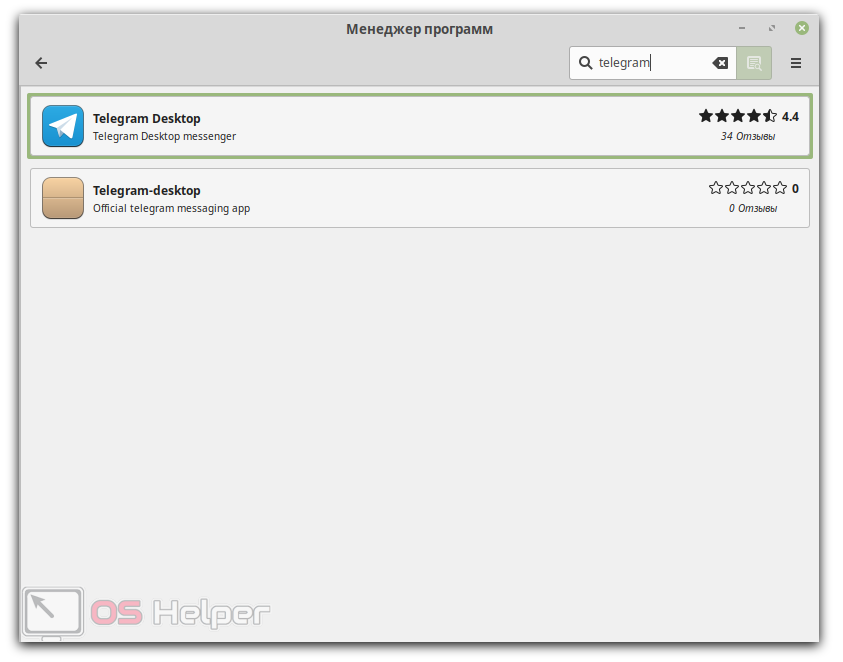Click the 4.4 star rating stars
Screen dimensions: 843x662
737,116
